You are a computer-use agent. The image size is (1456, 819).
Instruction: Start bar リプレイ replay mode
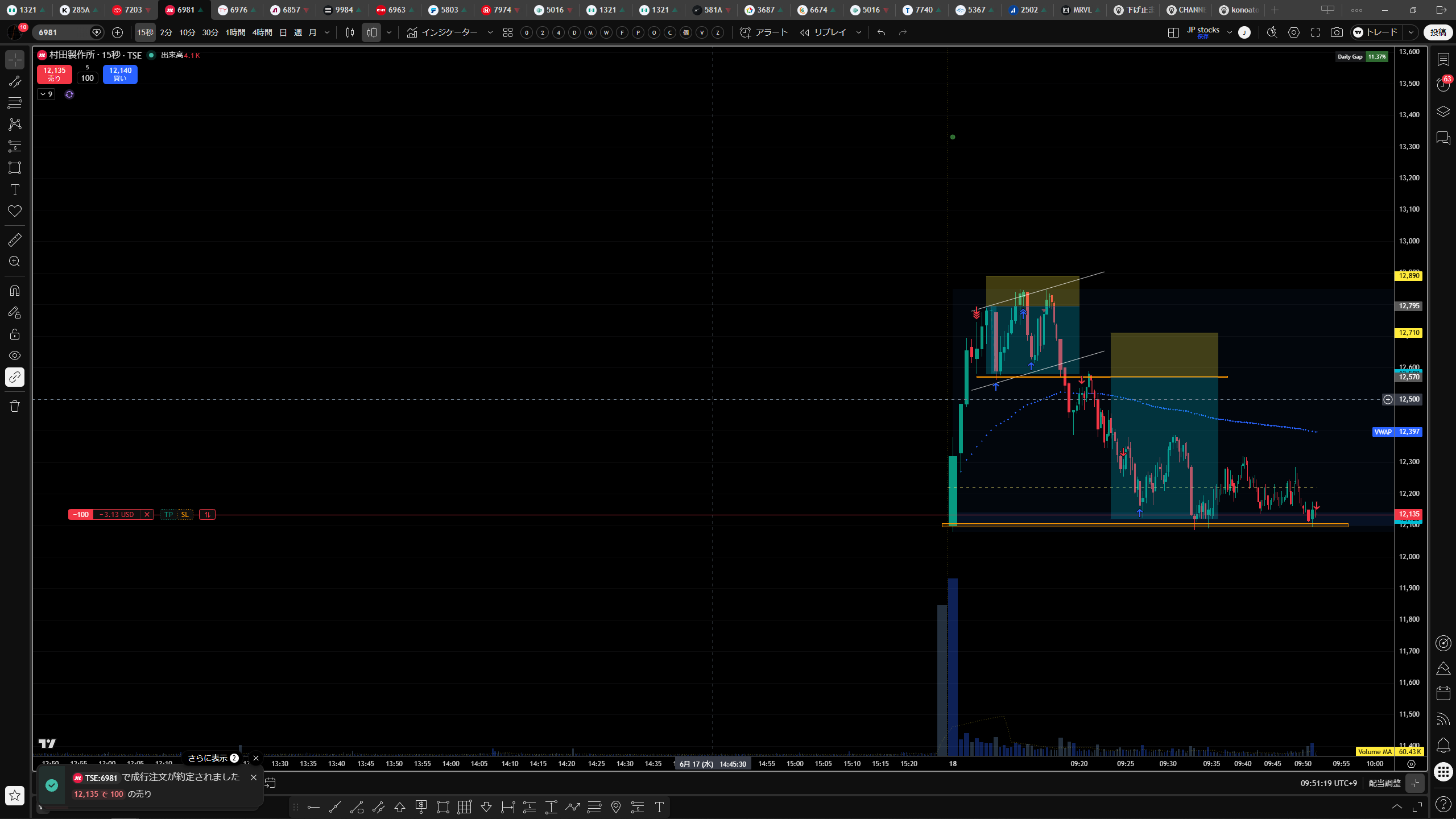824,32
